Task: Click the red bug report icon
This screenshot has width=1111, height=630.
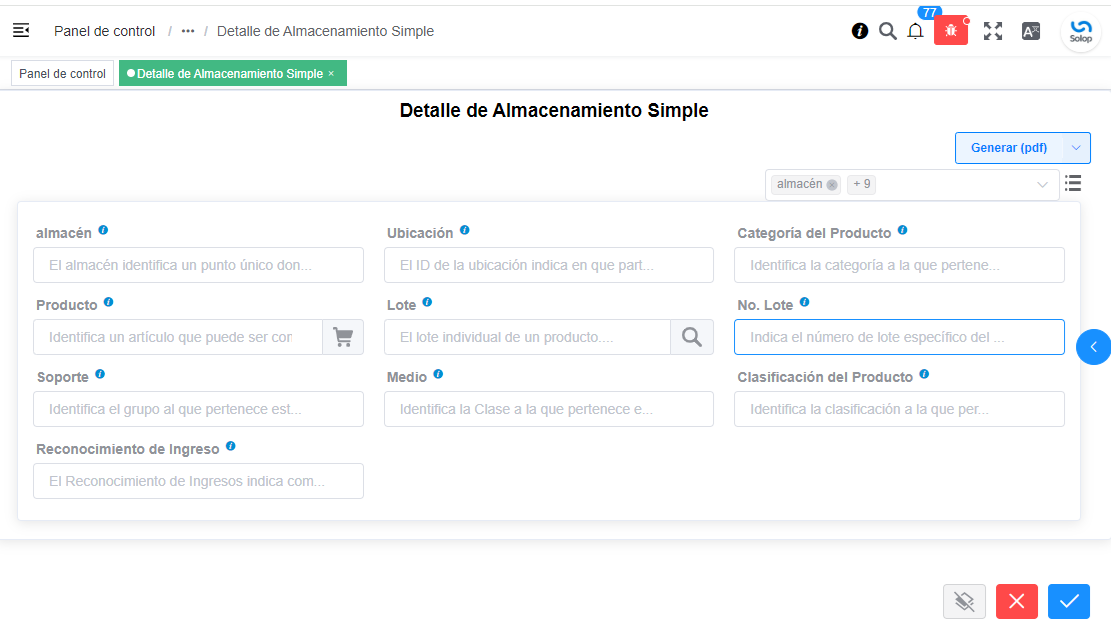Action: point(950,31)
